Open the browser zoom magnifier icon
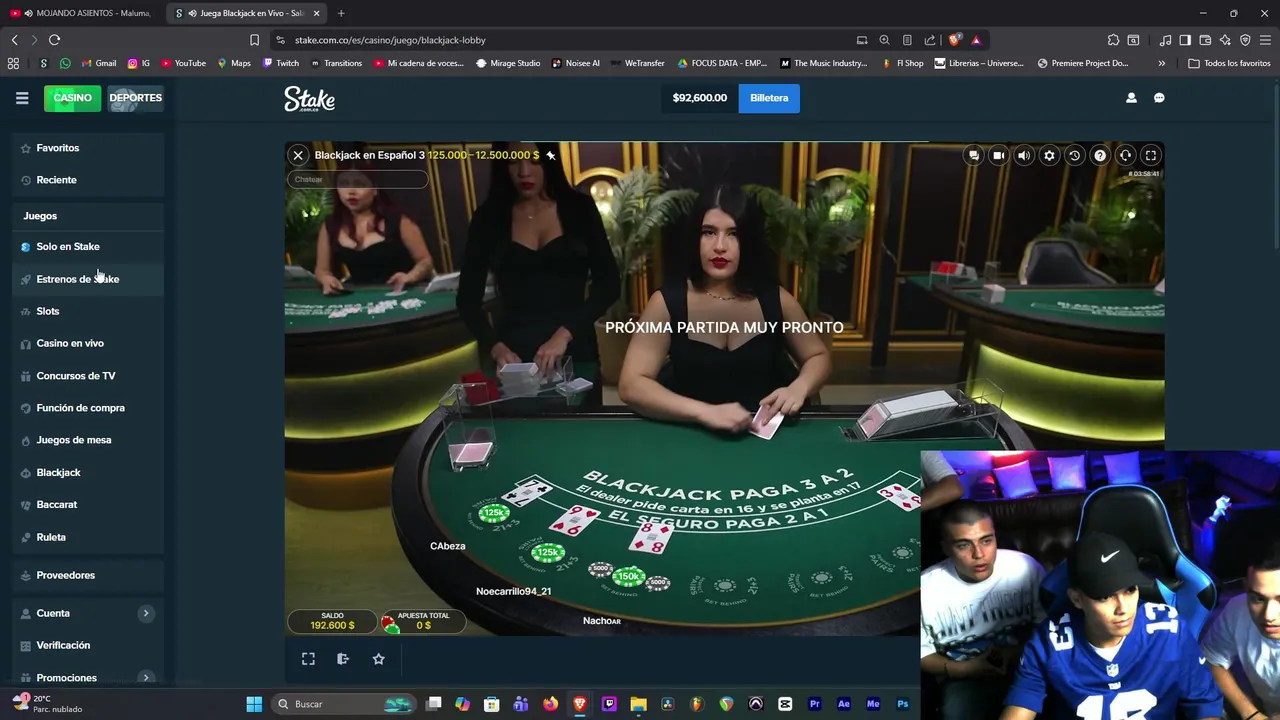 884,40
